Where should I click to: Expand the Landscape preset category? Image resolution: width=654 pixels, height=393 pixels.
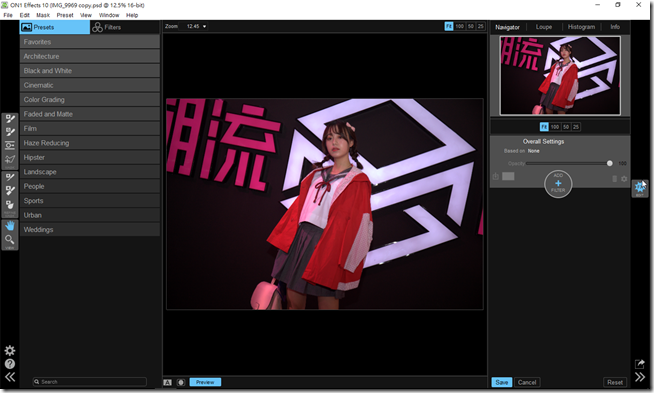pos(90,172)
